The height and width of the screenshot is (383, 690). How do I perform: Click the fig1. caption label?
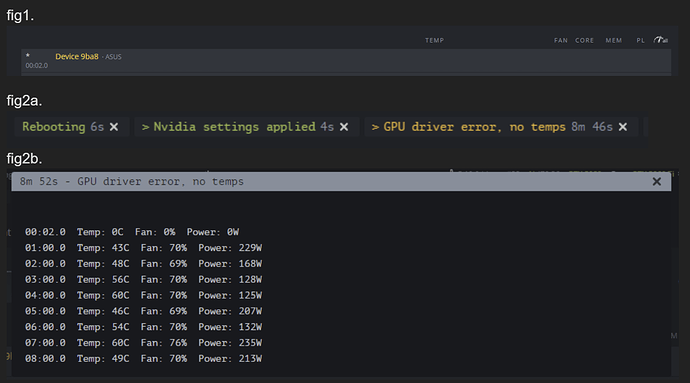(20, 16)
